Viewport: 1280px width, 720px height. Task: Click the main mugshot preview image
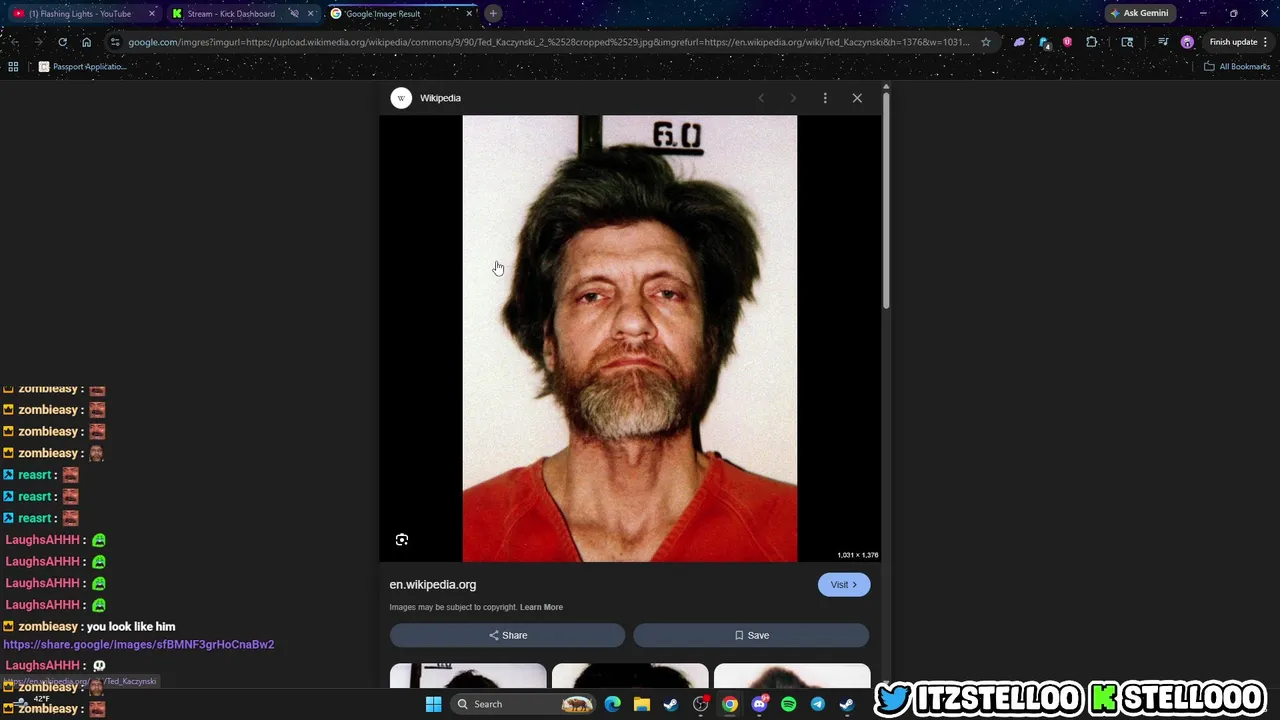coord(630,338)
